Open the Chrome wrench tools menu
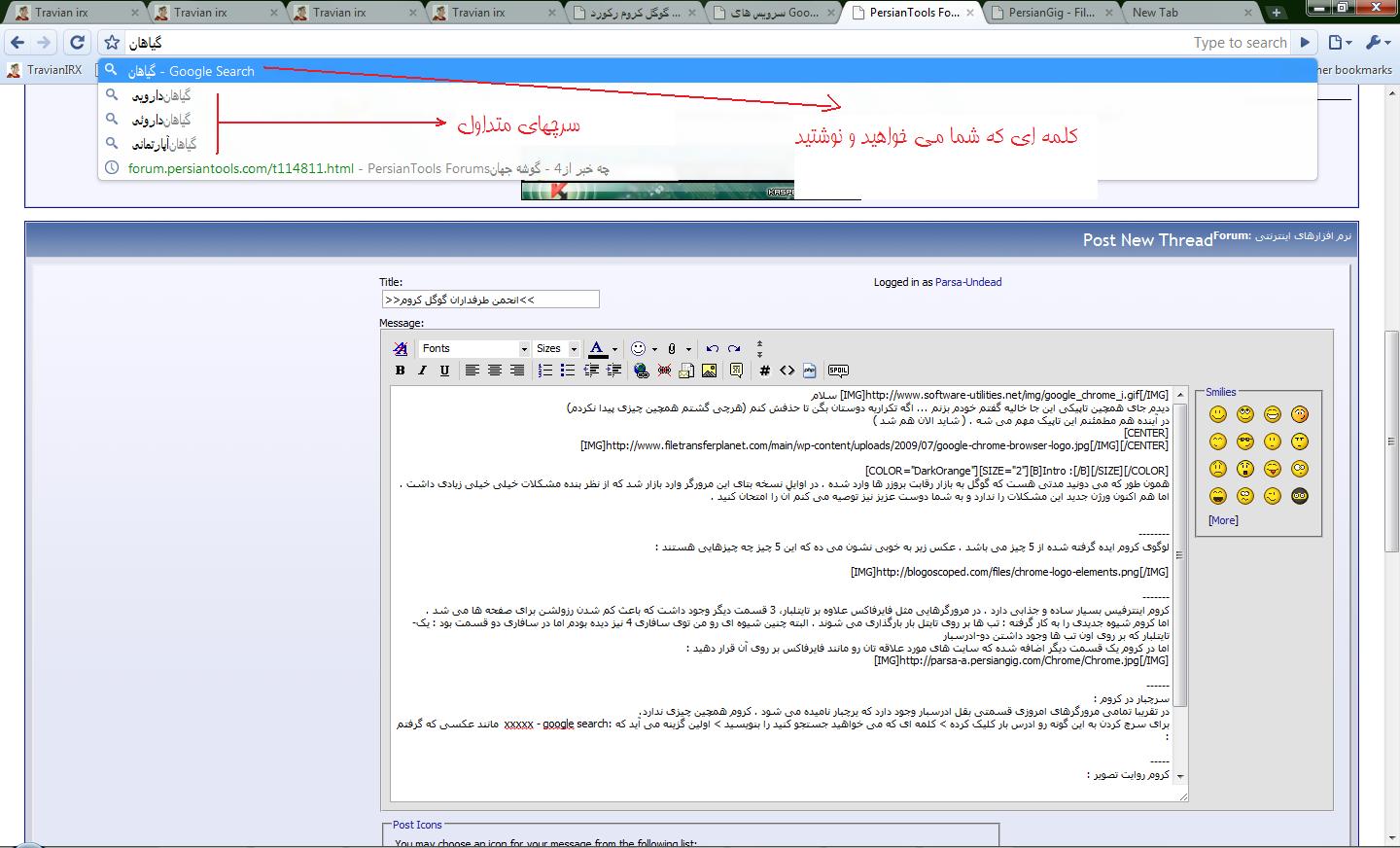The height and width of the screenshot is (848, 1400). pyautogui.click(x=1378, y=43)
